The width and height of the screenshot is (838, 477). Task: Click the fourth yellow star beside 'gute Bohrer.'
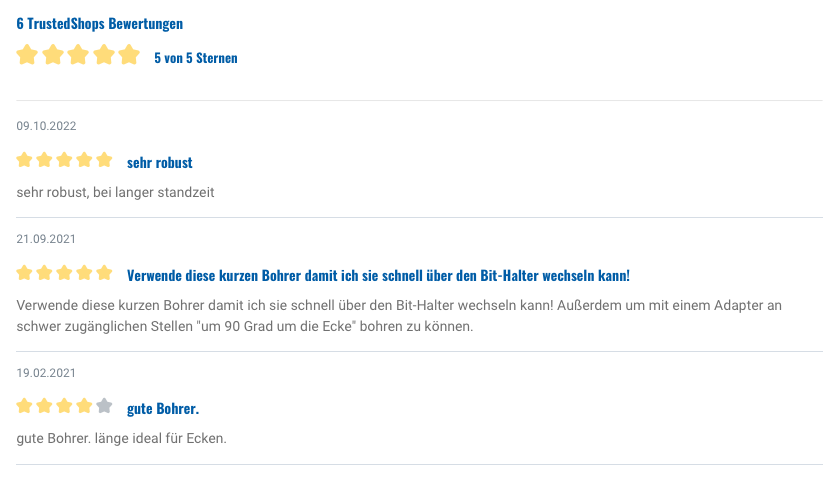pyautogui.click(x=85, y=406)
